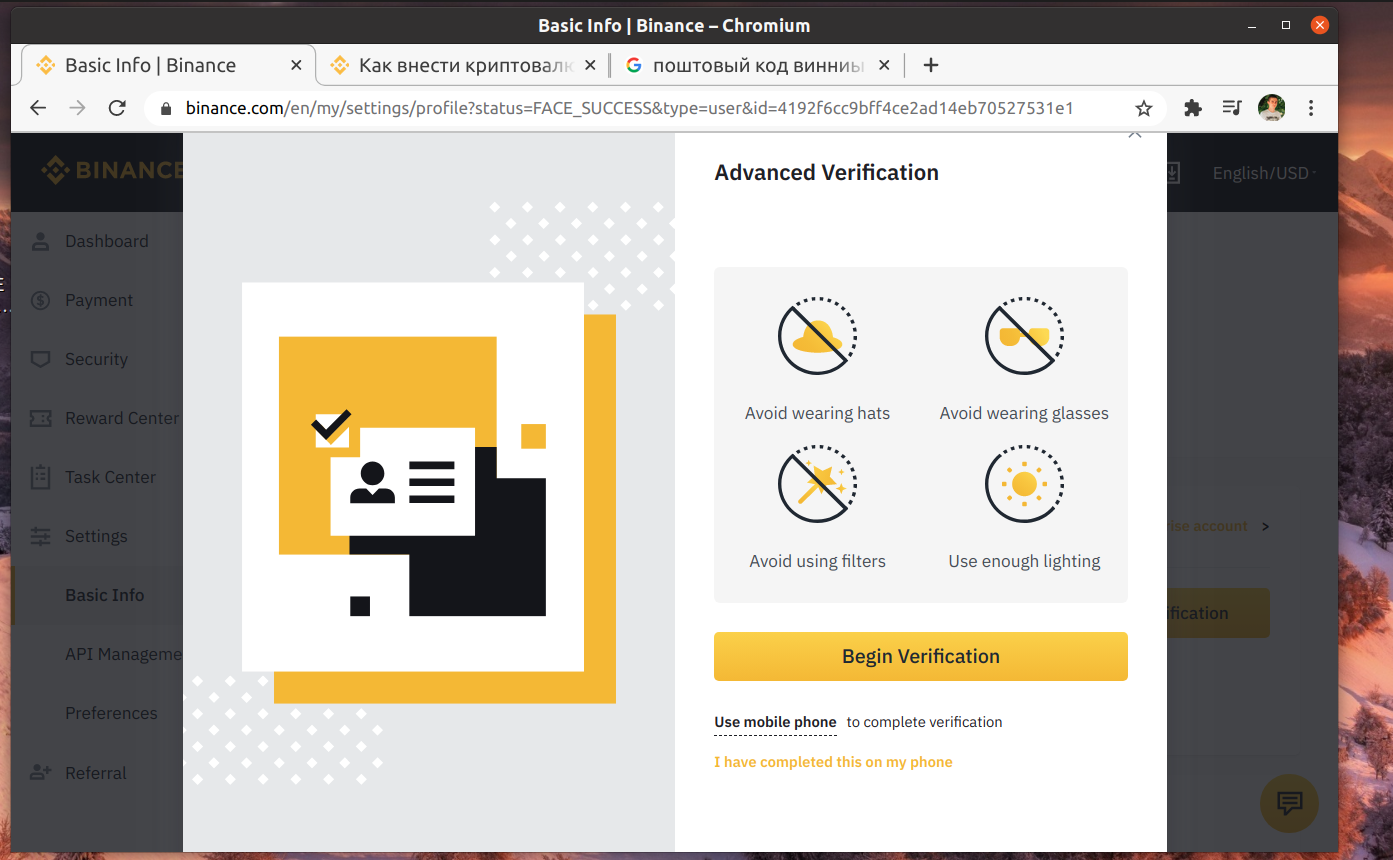Screen dimensions: 1393x860
Task: Open Referral in the sidebar
Action: (98, 773)
